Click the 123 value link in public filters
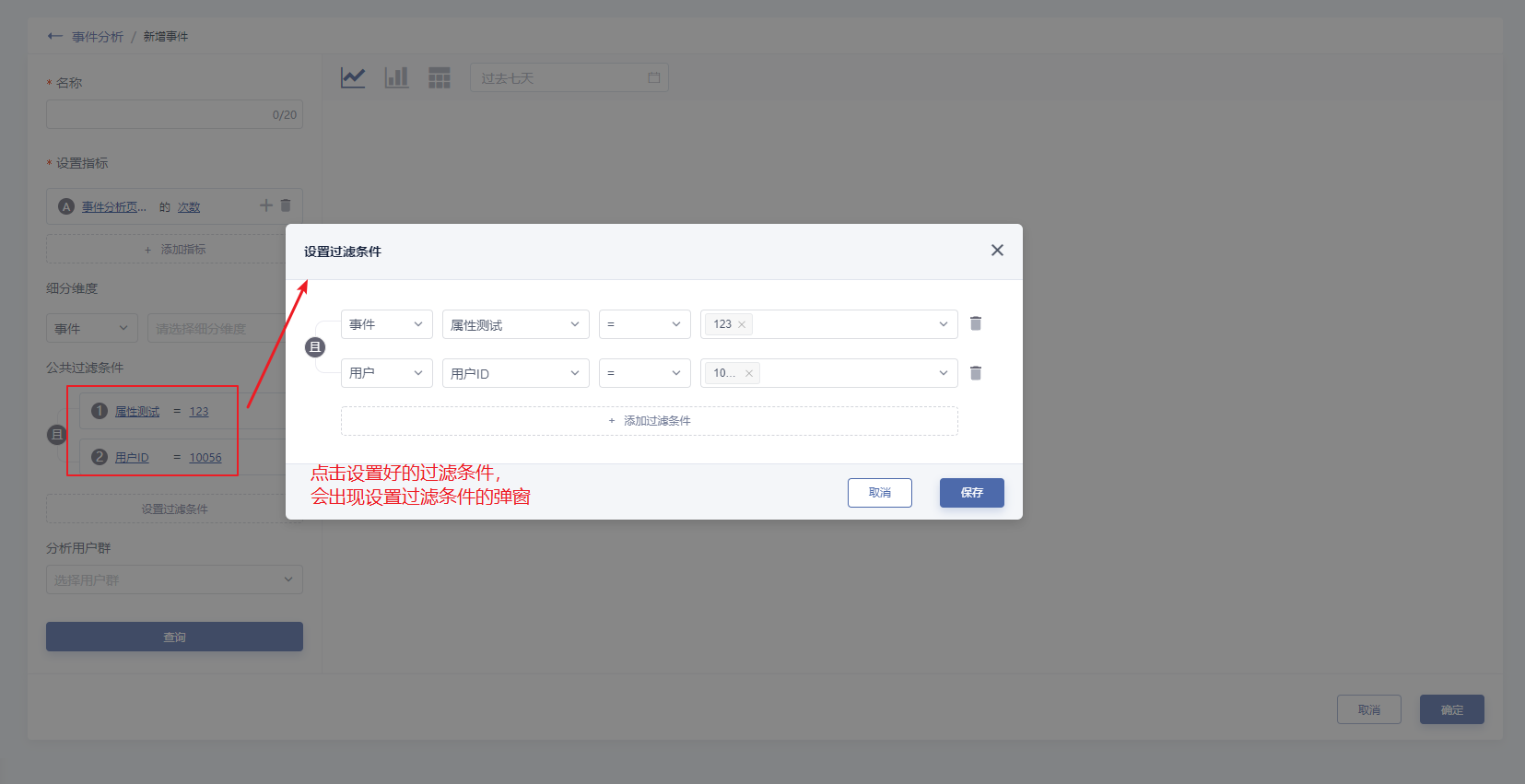 [x=199, y=412]
